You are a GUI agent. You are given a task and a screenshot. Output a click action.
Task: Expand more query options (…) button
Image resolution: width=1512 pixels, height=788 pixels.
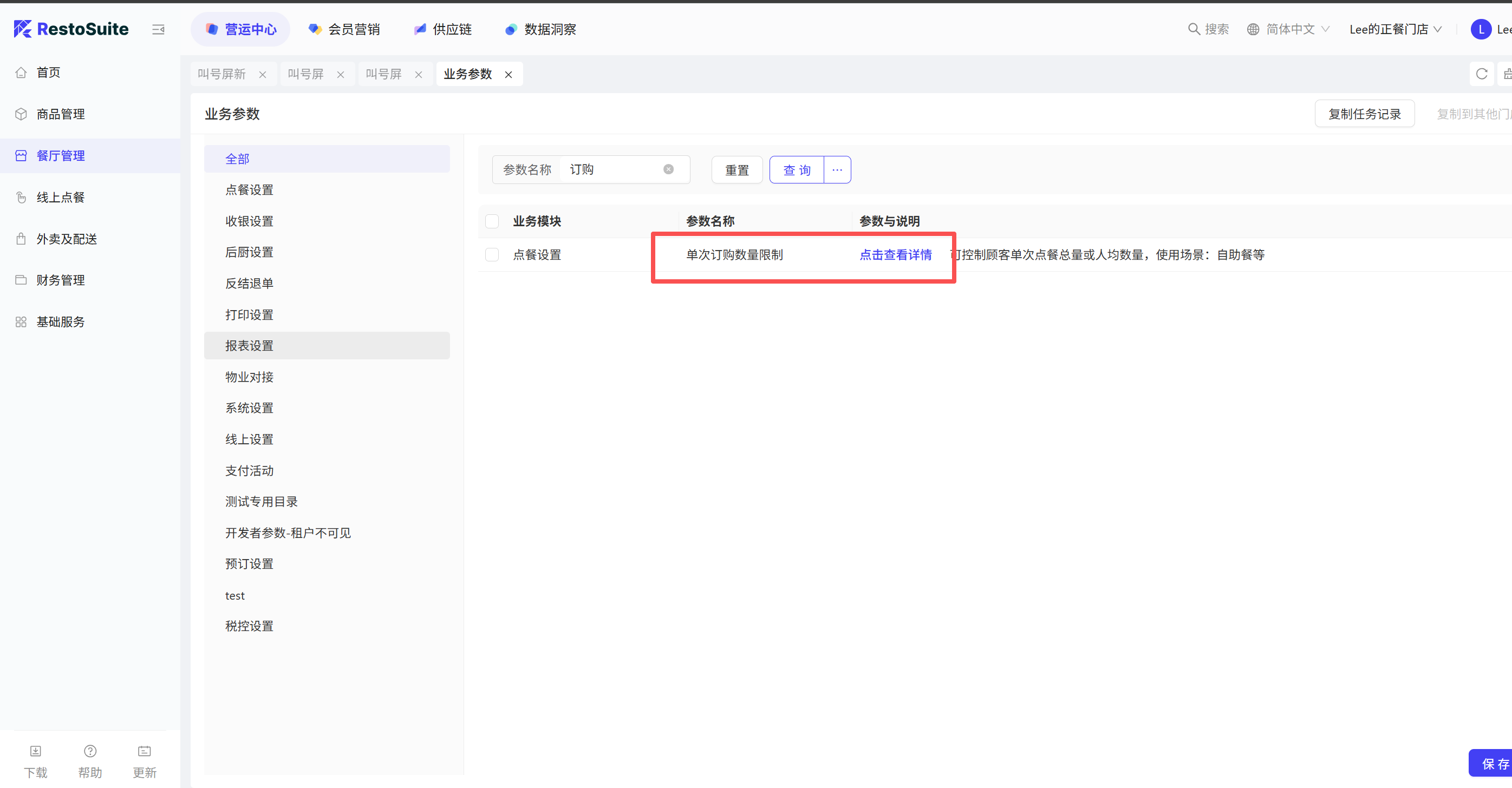pos(837,169)
